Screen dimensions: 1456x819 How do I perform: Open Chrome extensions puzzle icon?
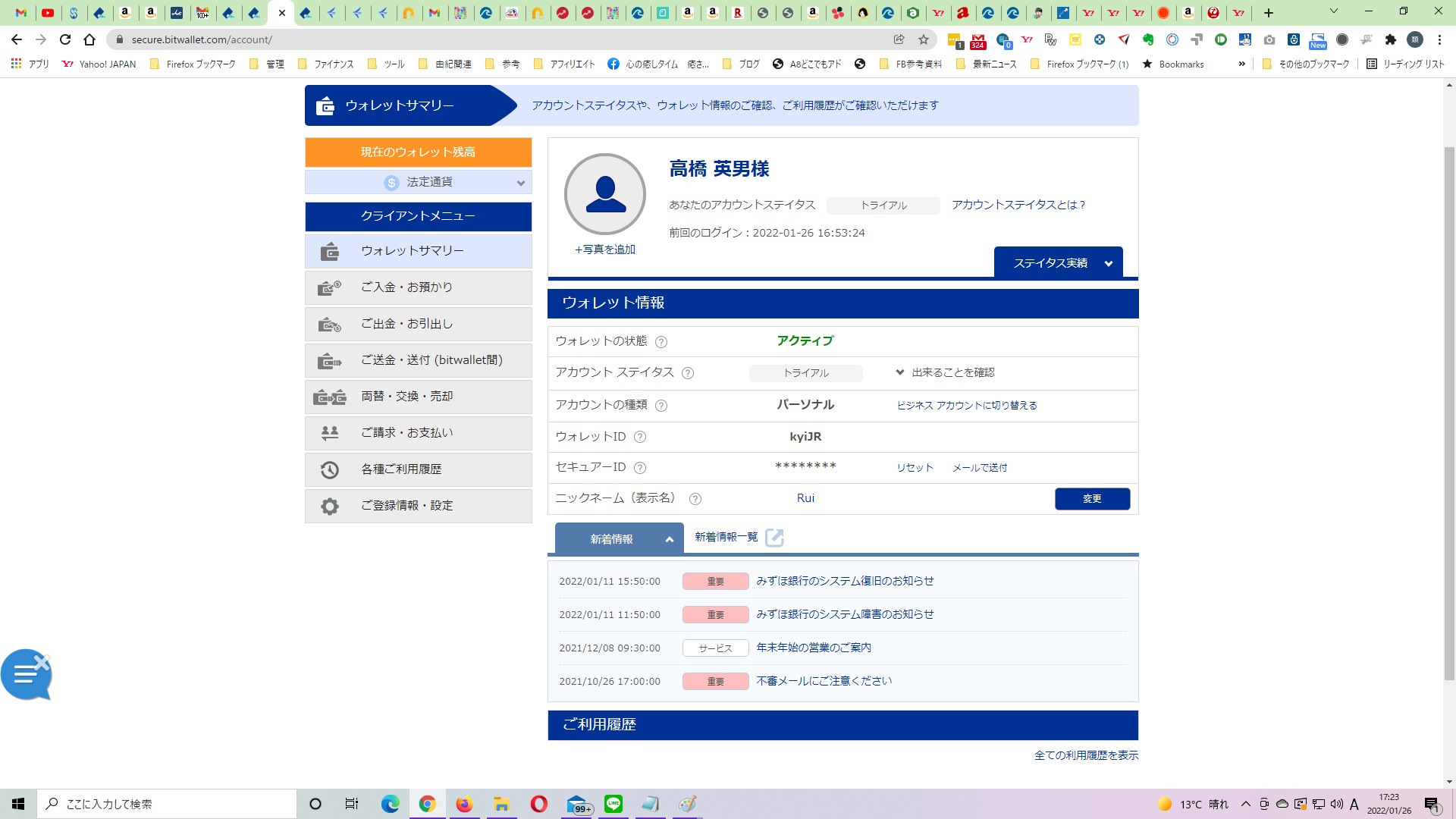point(1390,39)
